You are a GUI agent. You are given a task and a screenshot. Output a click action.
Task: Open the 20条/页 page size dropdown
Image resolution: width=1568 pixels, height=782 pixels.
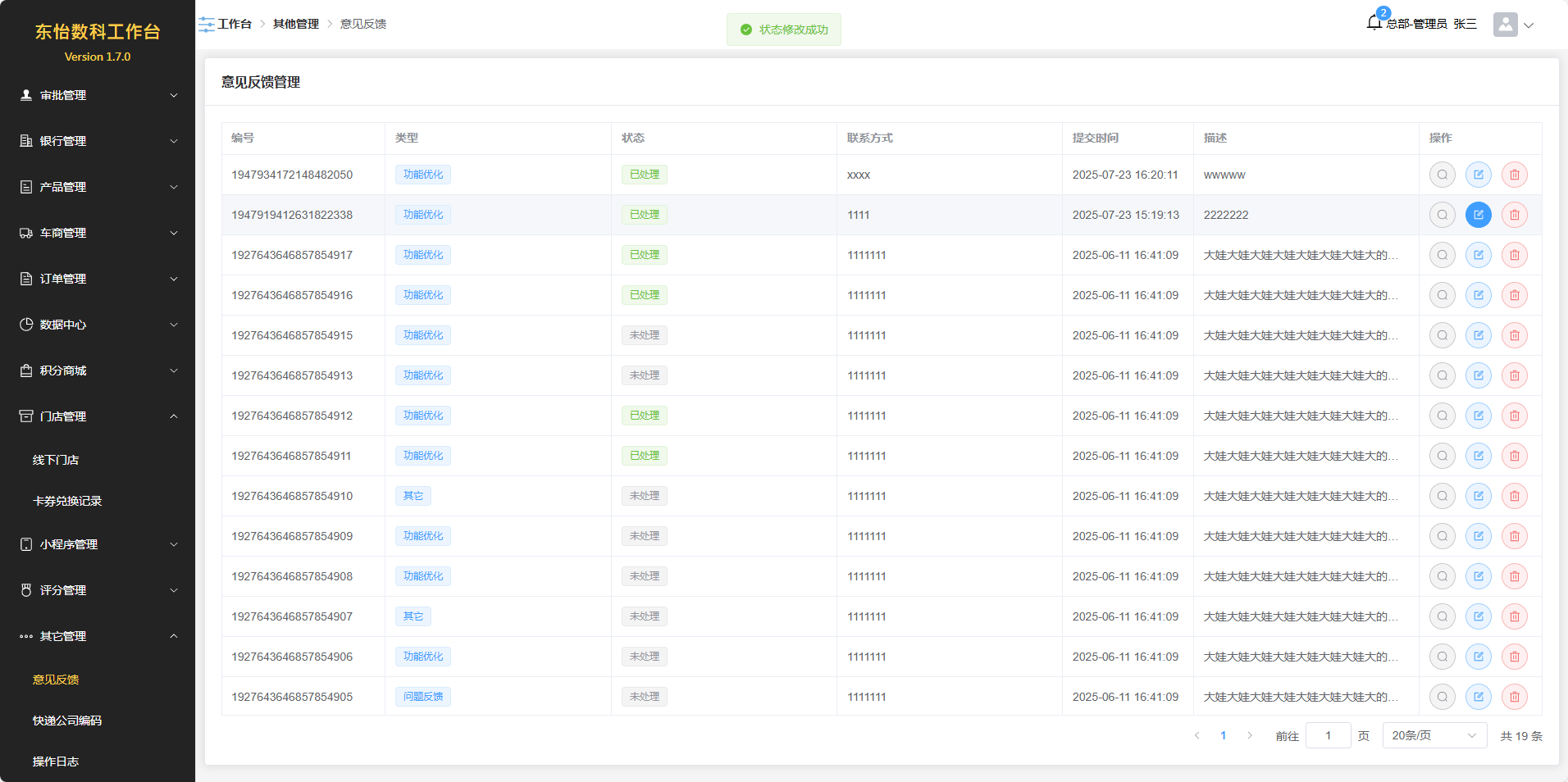pyautogui.click(x=1434, y=735)
